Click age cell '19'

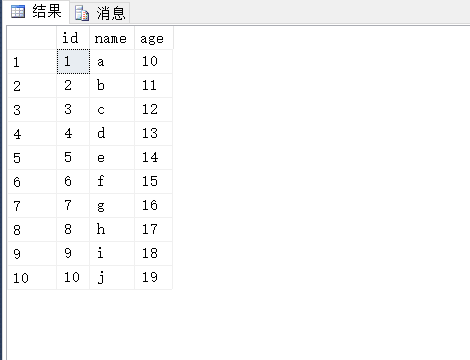click(153, 278)
